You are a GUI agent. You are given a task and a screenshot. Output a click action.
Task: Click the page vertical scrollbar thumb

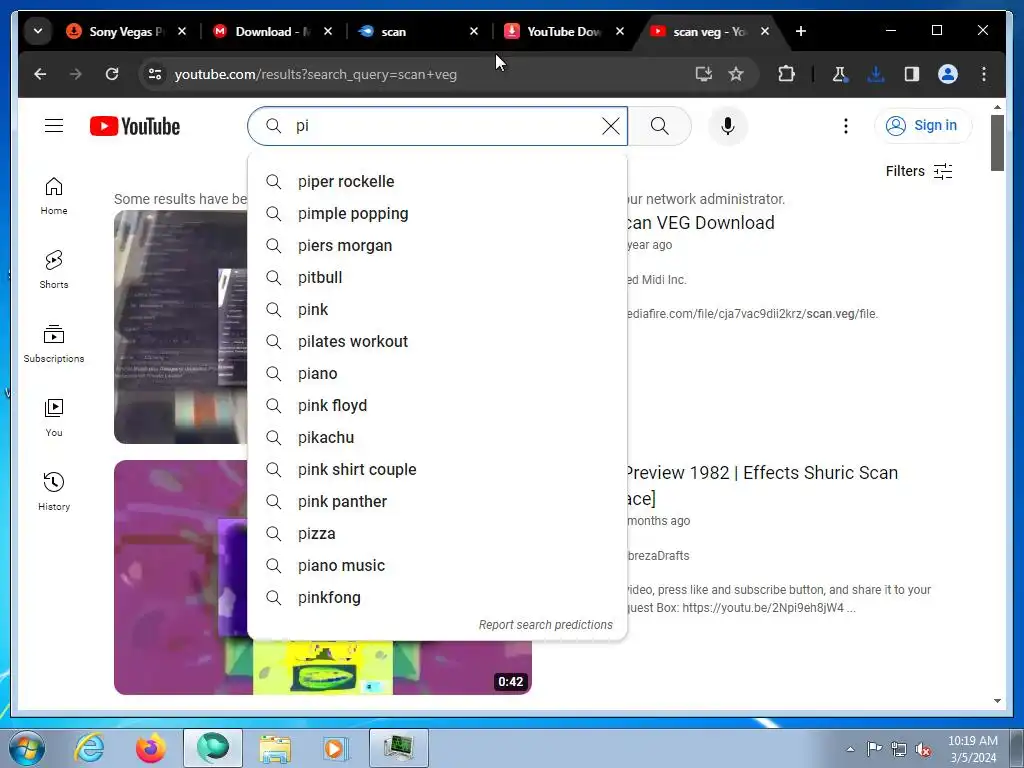point(997,142)
